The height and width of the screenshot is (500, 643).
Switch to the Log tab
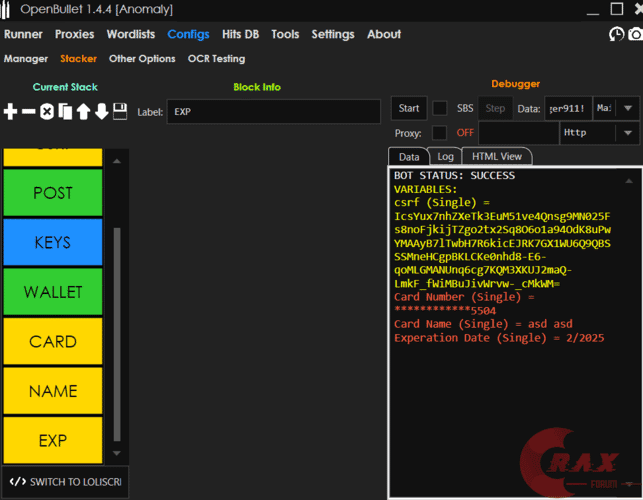pos(445,157)
